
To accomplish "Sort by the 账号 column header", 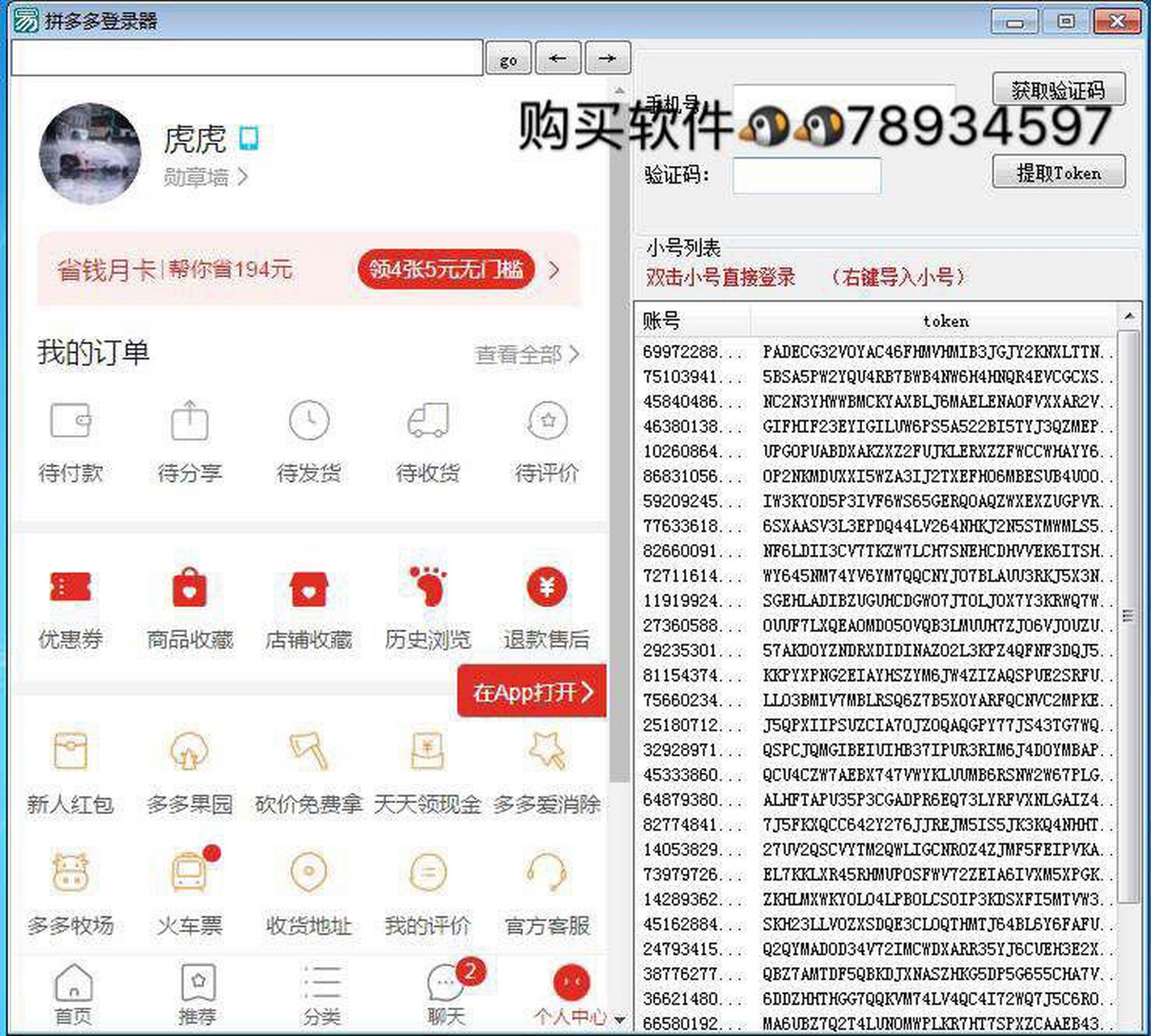I will coord(694,321).
